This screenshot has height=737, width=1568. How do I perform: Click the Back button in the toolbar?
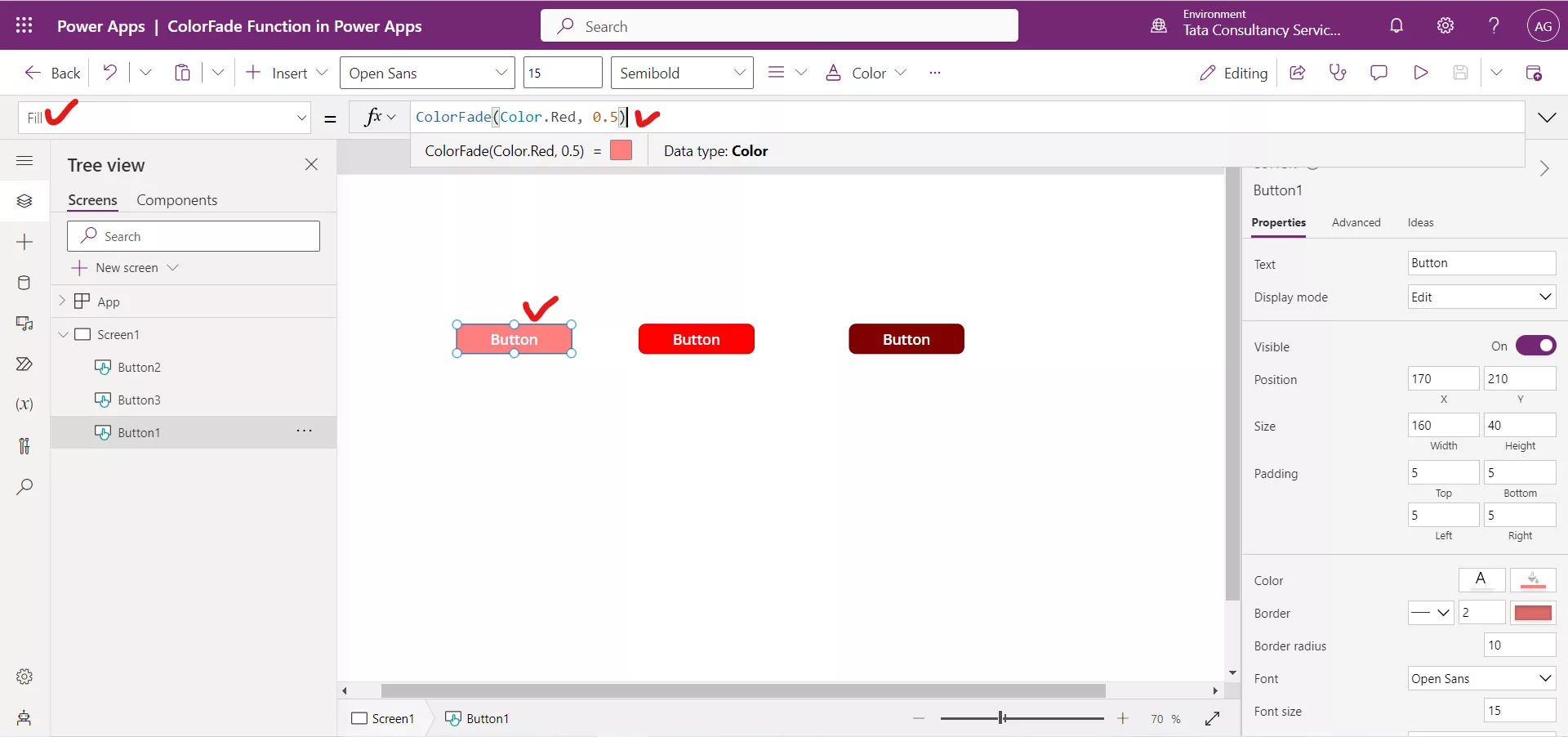[51, 73]
